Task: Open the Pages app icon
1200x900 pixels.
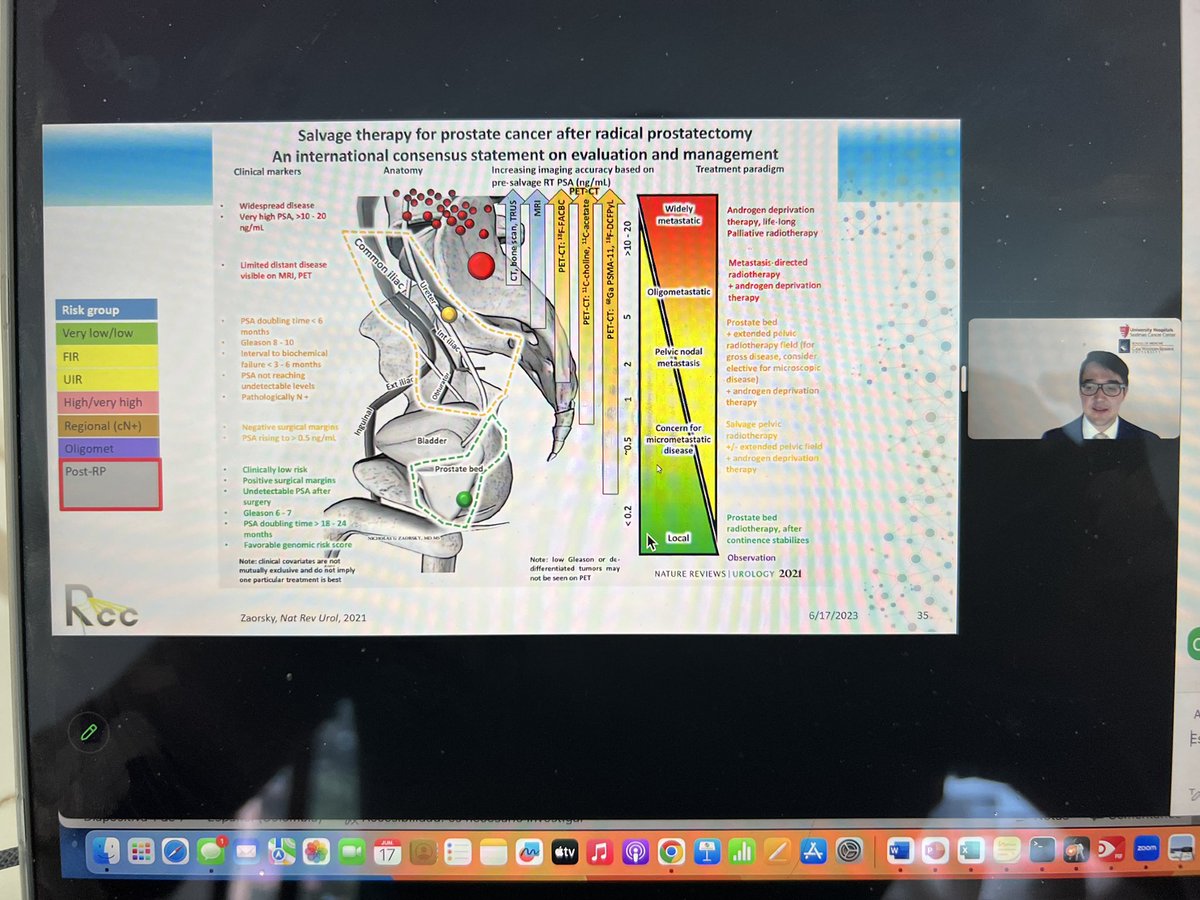Action: coord(777,849)
